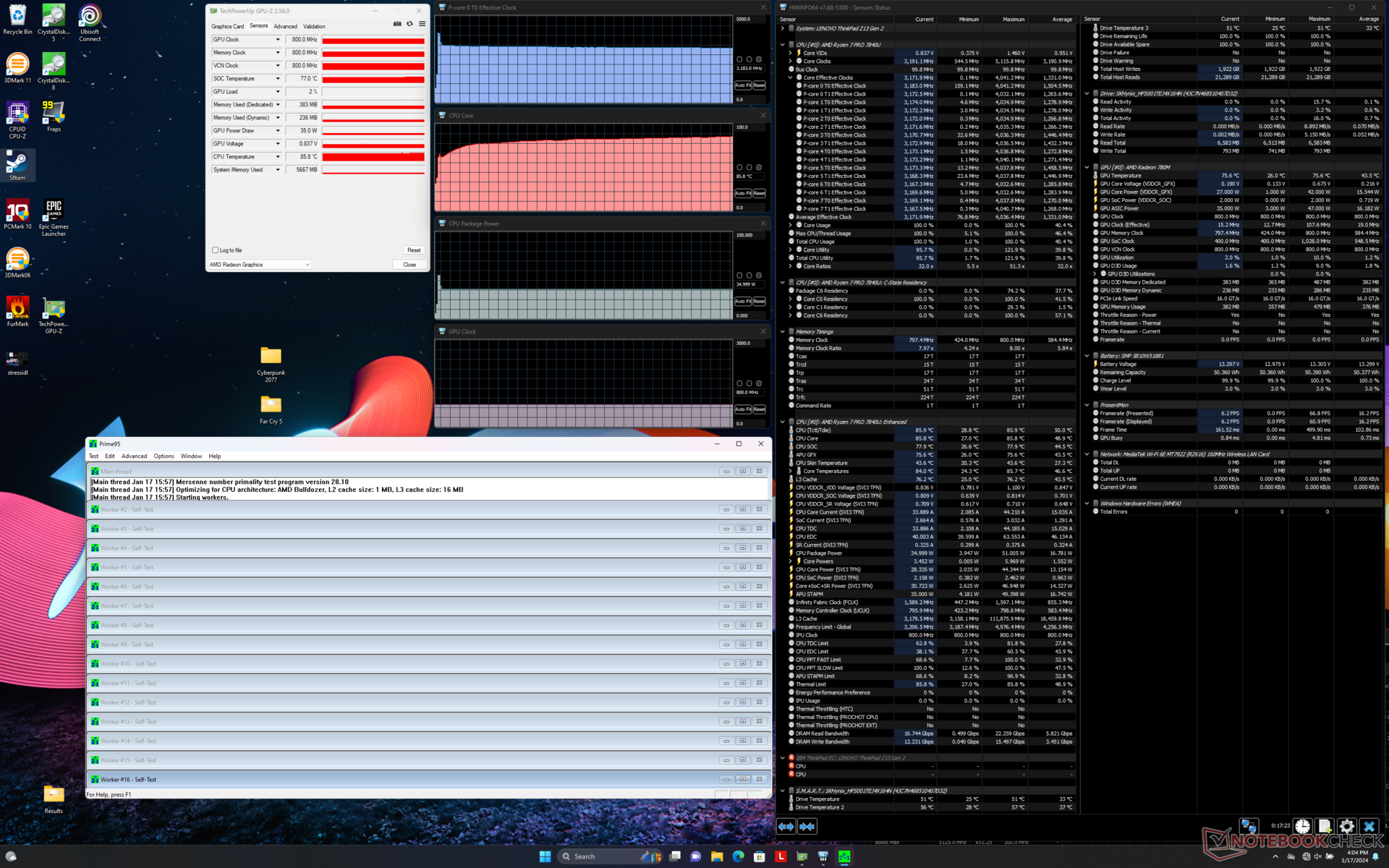Select third radio circle in GPU Clock graph

coord(758,383)
